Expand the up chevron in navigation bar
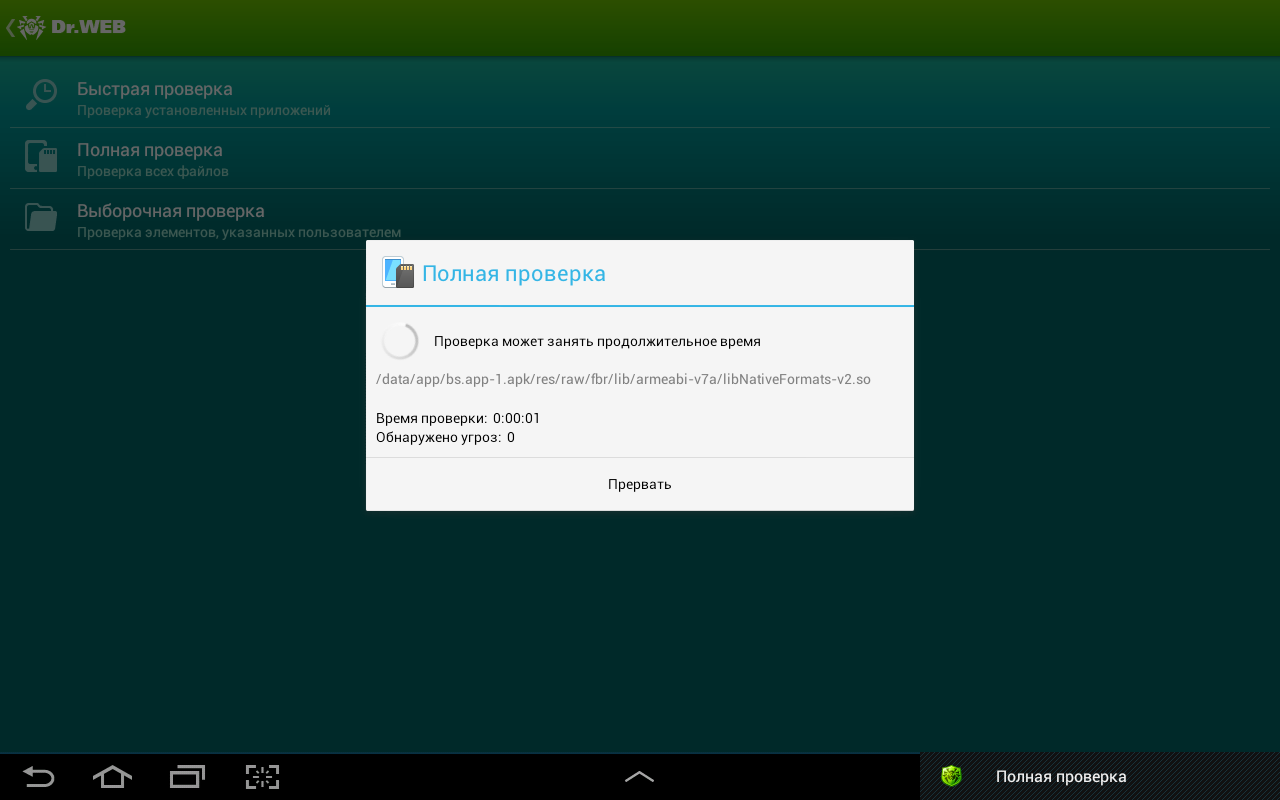Viewport: 1280px width, 800px height. tap(639, 777)
